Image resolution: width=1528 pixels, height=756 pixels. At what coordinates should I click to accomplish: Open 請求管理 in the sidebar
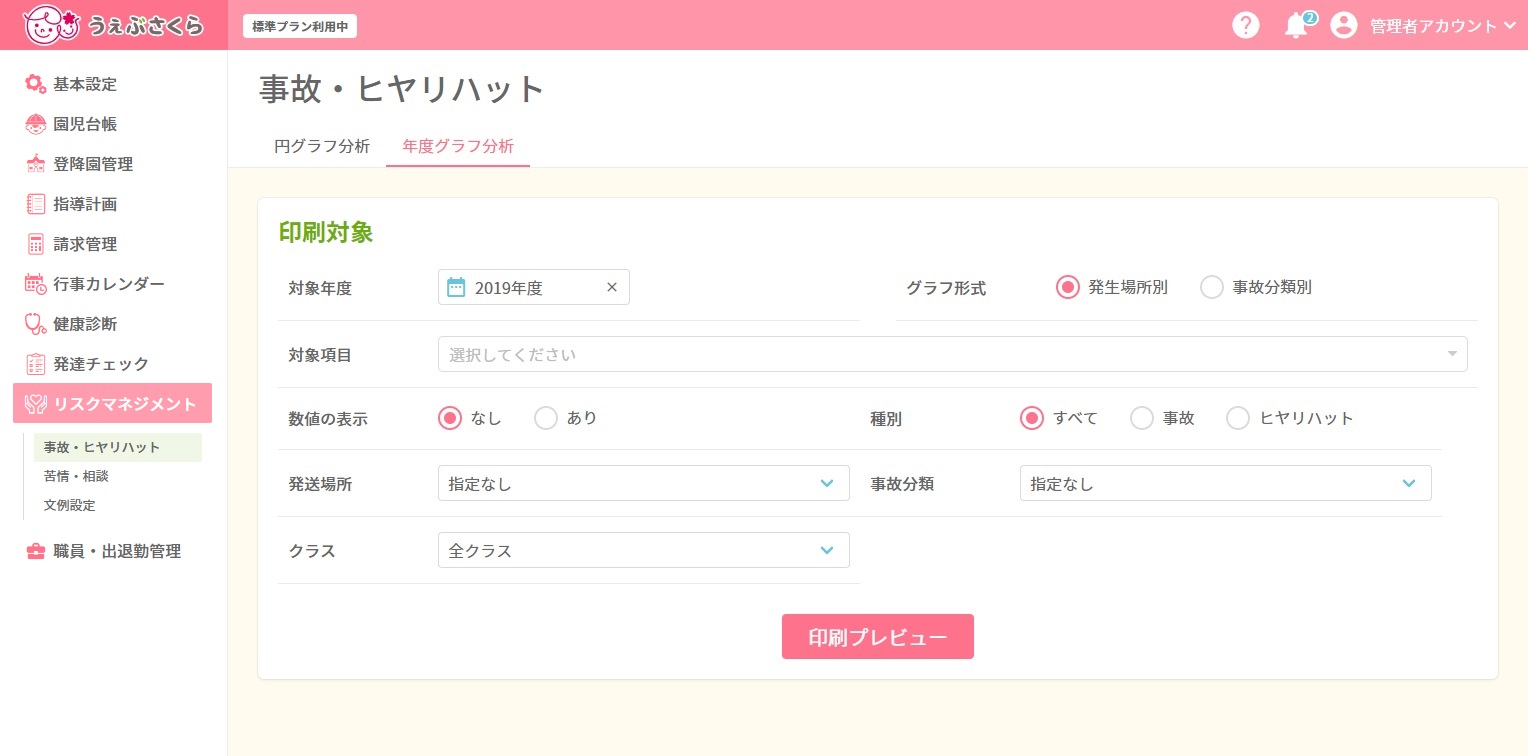(85, 244)
